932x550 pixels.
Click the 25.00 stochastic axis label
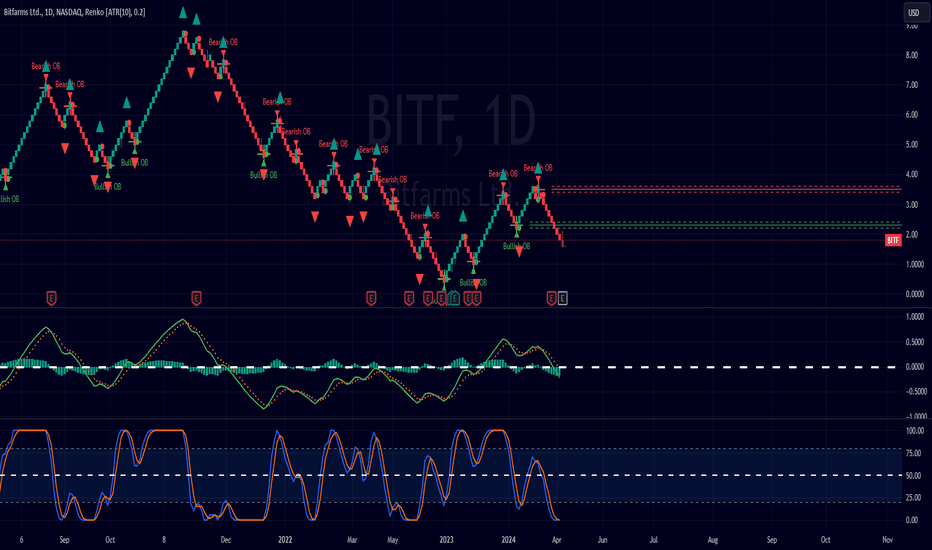[914, 498]
